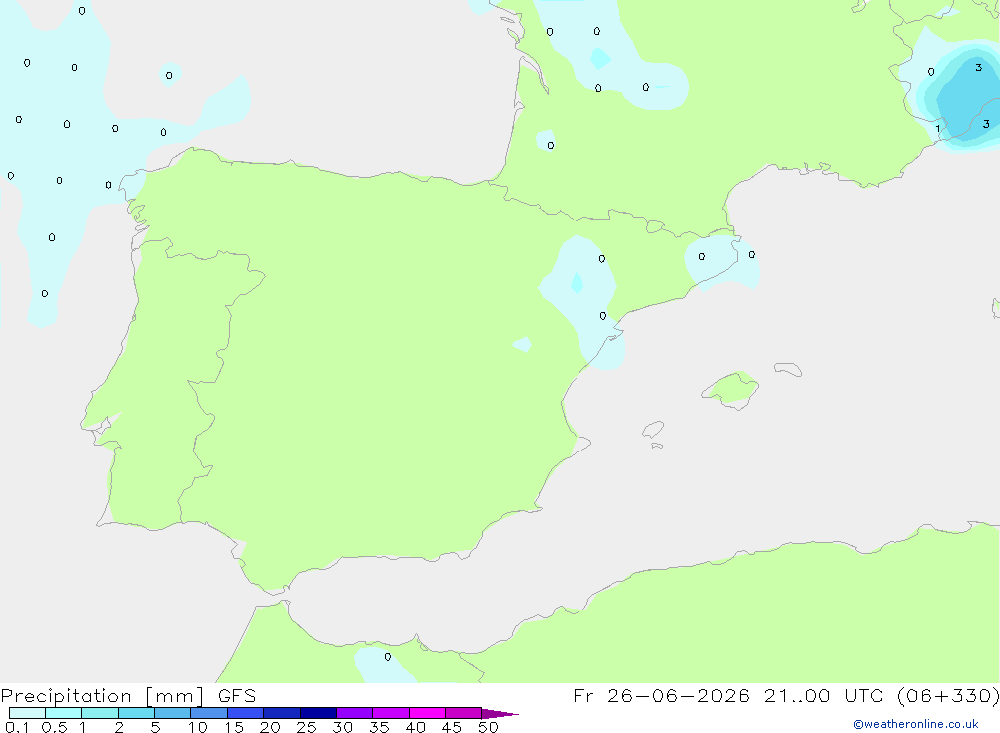
Task: Click the '10' legend scale number
Action: pyautogui.click(x=197, y=727)
